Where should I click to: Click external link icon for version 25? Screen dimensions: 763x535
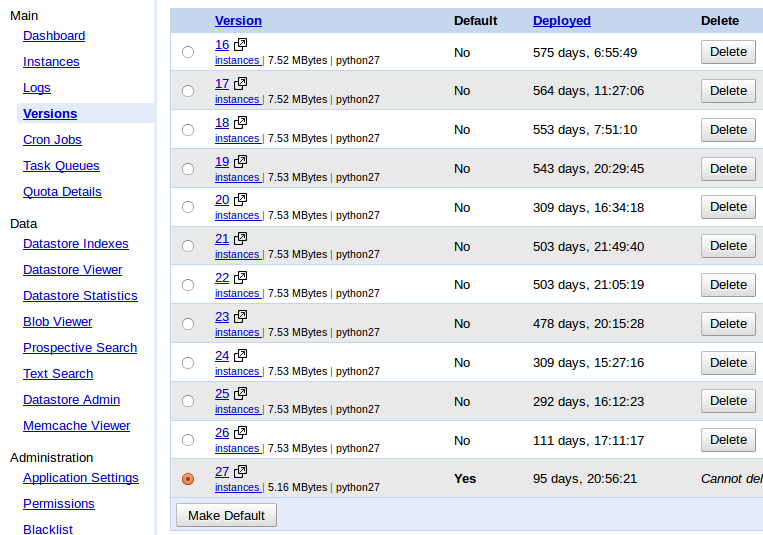pos(241,394)
